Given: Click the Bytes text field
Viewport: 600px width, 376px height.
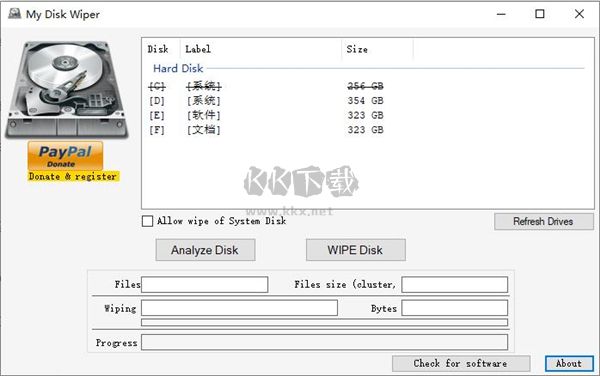Looking at the screenshot, I should 455,308.
